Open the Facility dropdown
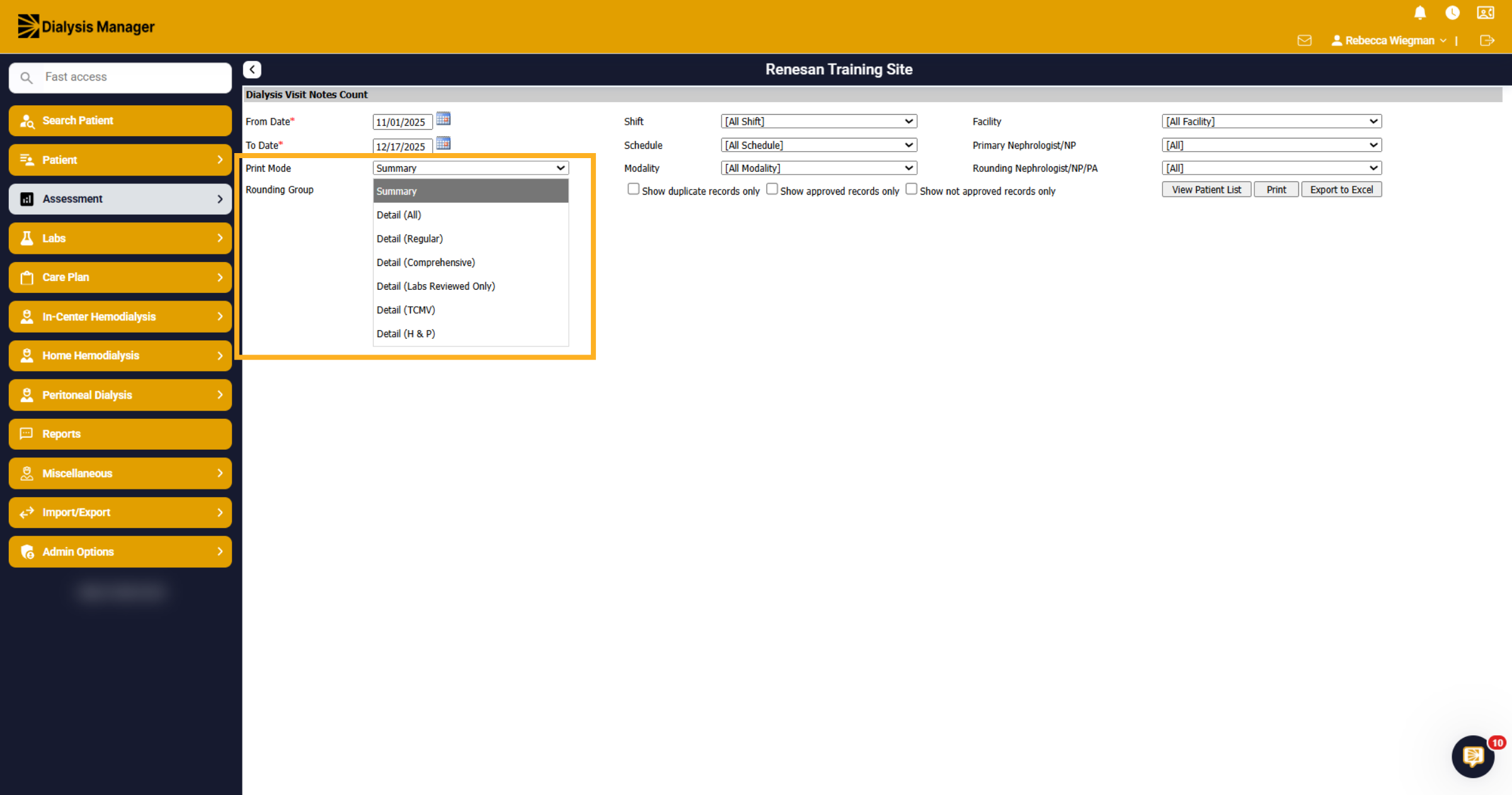1512x795 pixels. point(1272,121)
